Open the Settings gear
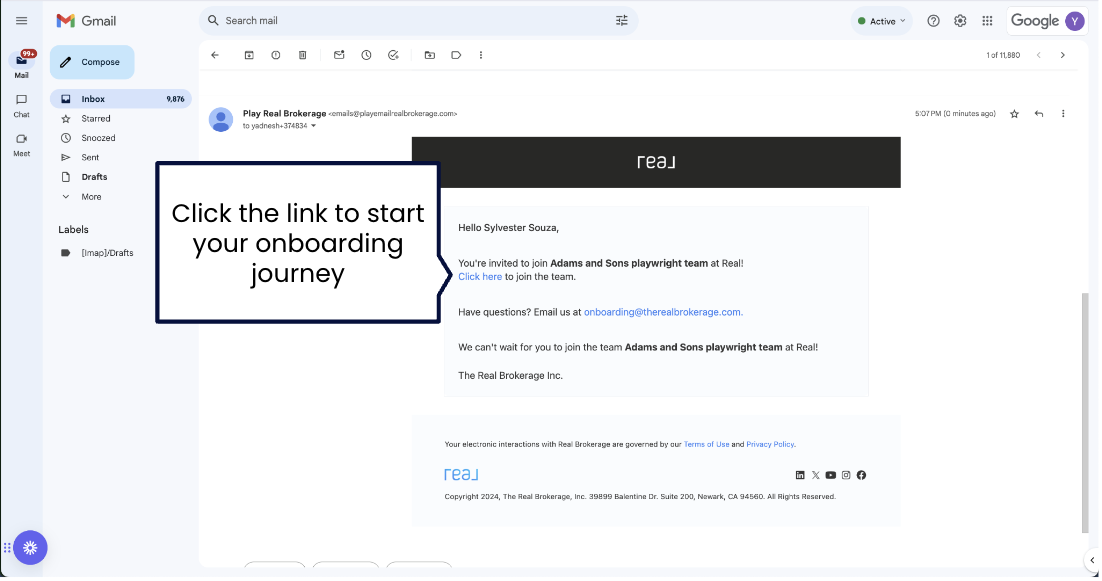The width and height of the screenshot is (1102, 581). coord(960,21)
